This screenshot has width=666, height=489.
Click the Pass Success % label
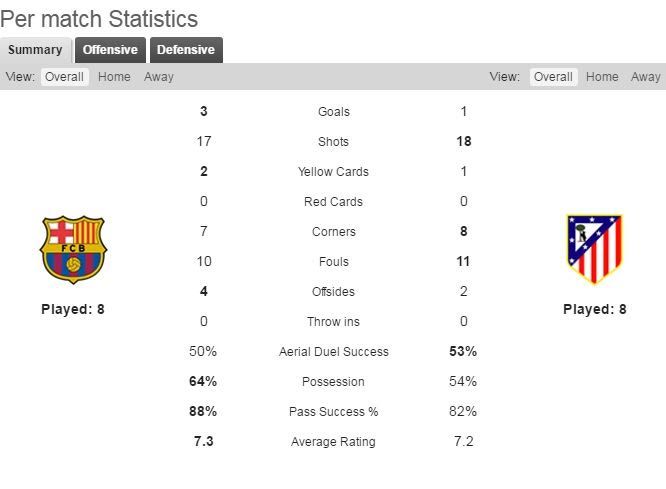[334, 412]
